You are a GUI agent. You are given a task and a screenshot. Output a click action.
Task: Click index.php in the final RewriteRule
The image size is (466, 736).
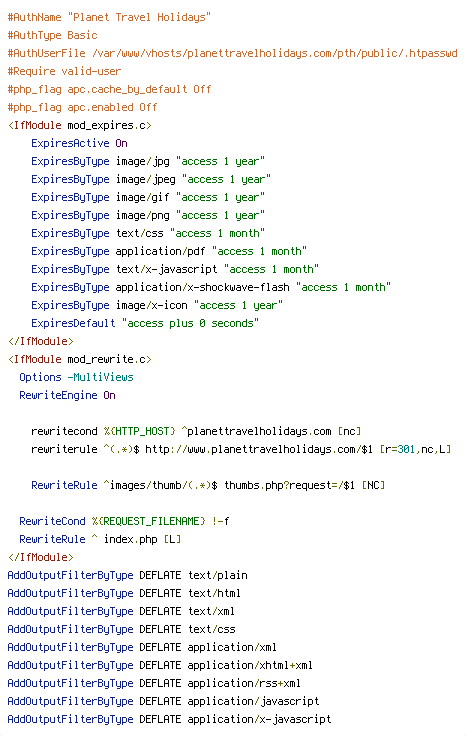[130, 539]
